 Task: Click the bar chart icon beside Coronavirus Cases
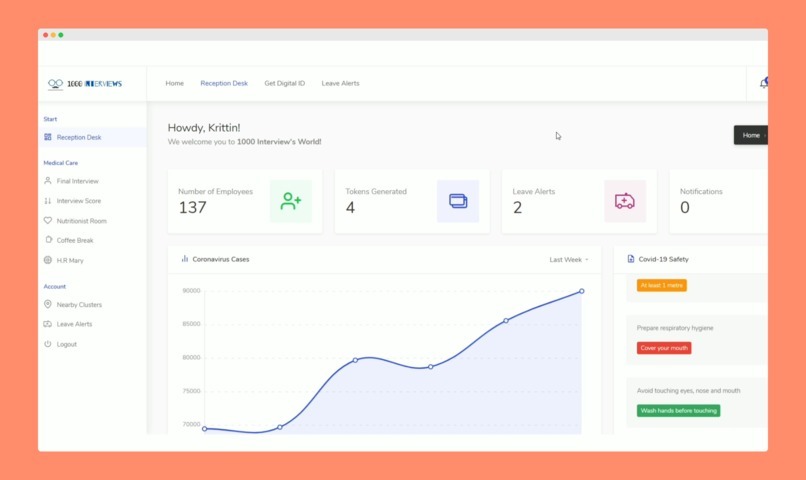point(185,259)
